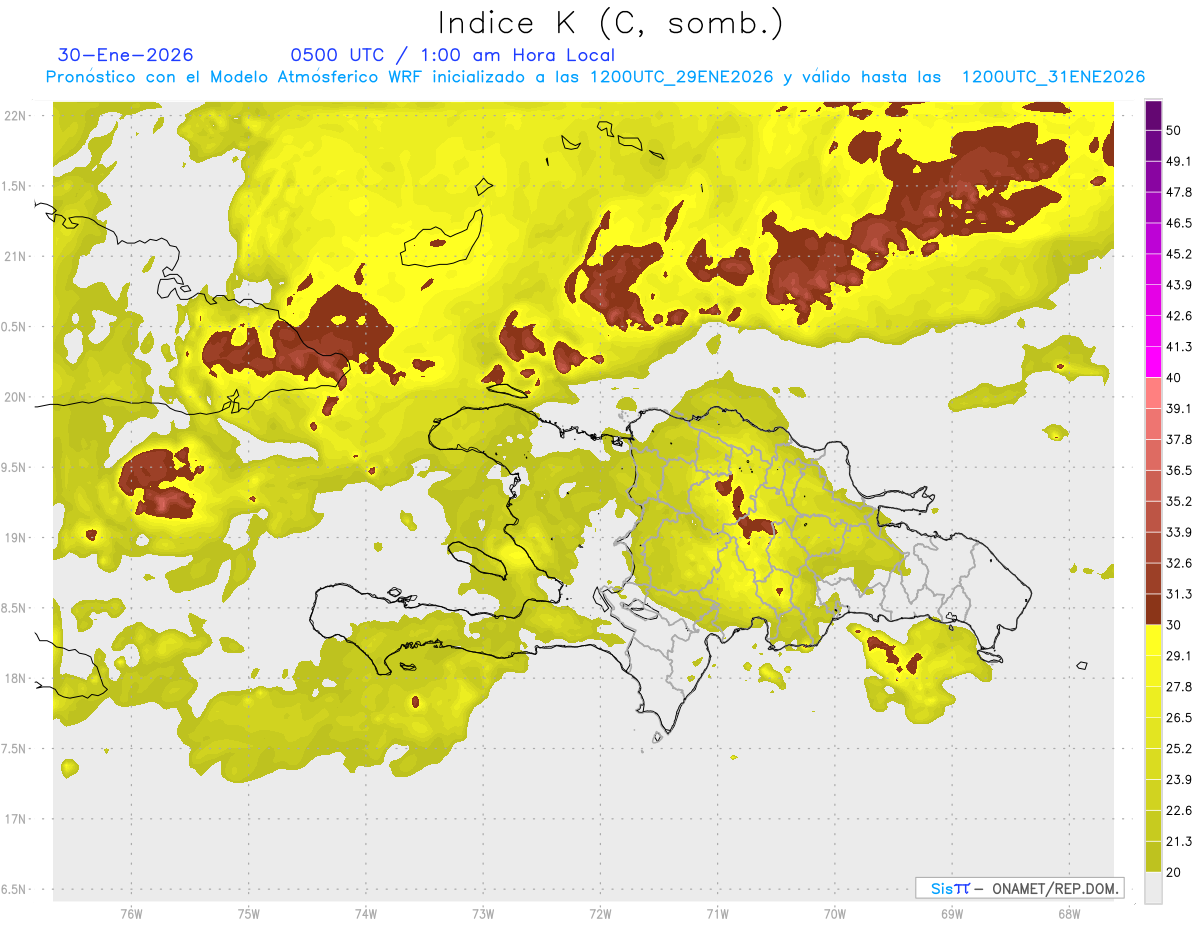Click the colorbar value 31.3

click(1179, 594)
